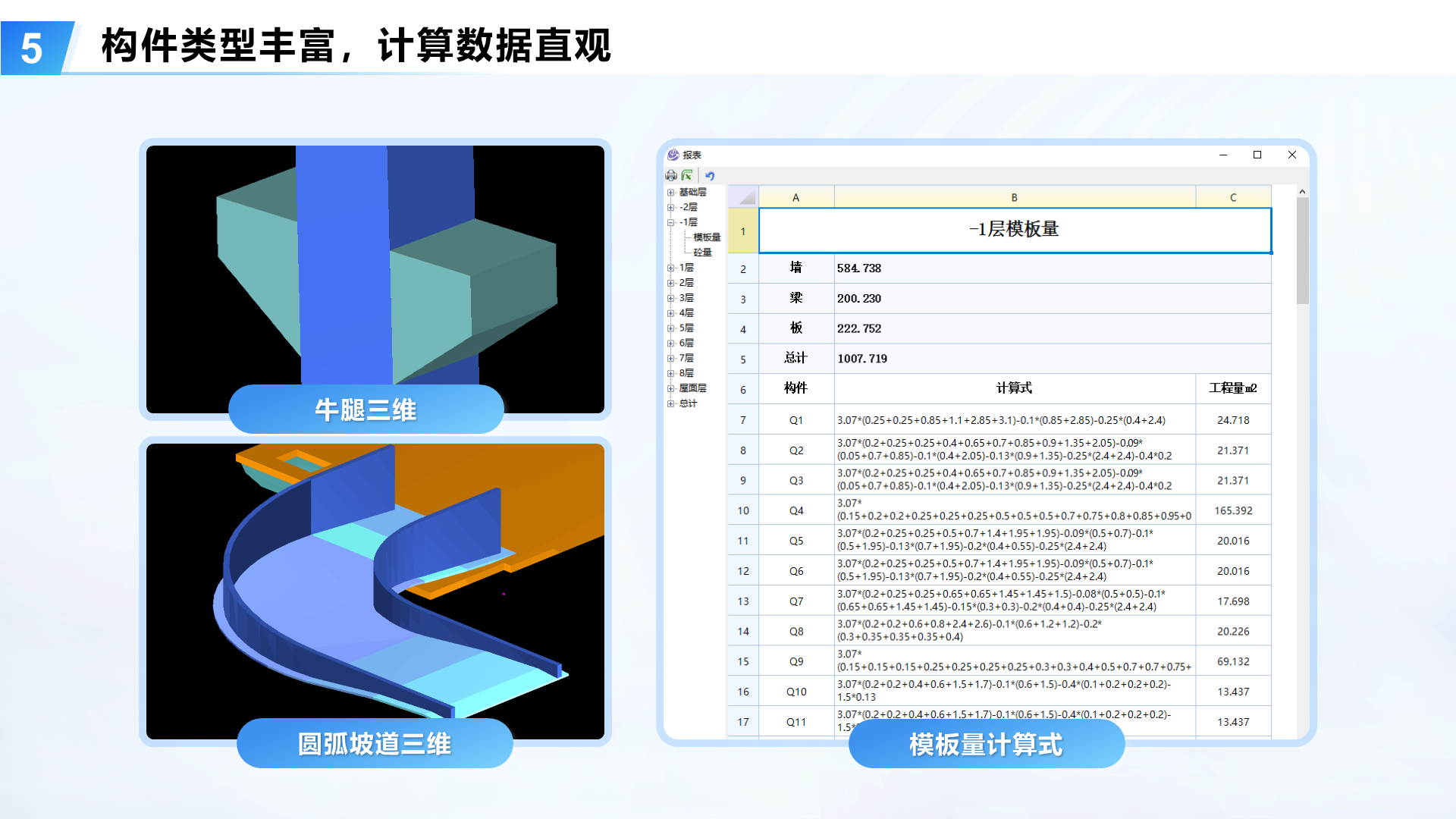
Task: Click column B header
Action: point(1014,197)
